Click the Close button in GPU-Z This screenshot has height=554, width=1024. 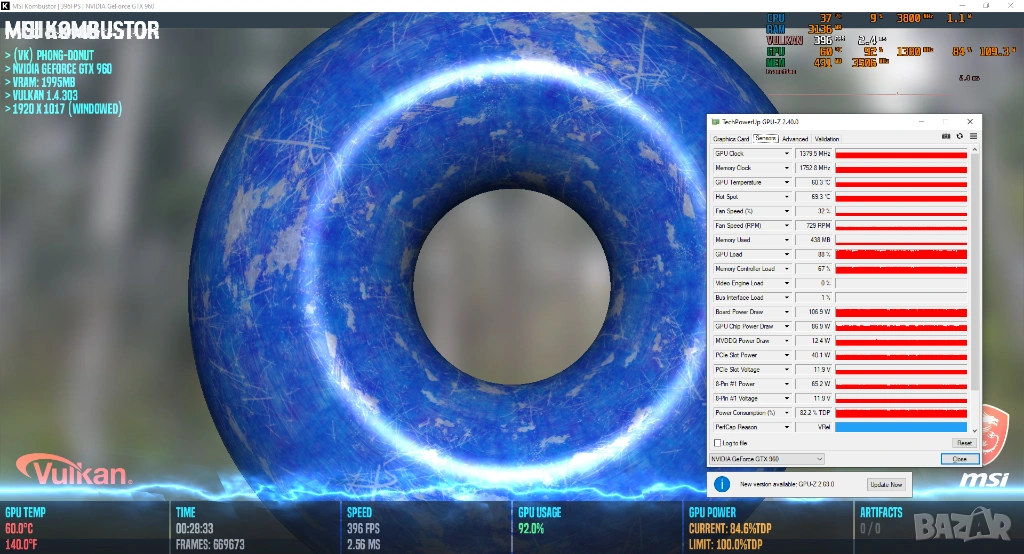coord(959,459)
